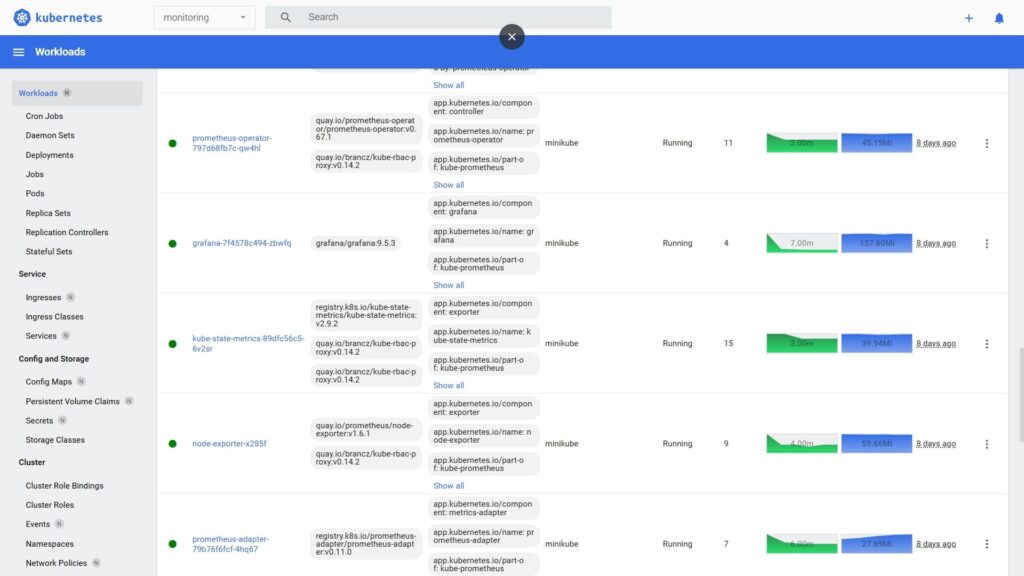Open Storage Classes
The image size is (1024, 576).
[56, 440]
